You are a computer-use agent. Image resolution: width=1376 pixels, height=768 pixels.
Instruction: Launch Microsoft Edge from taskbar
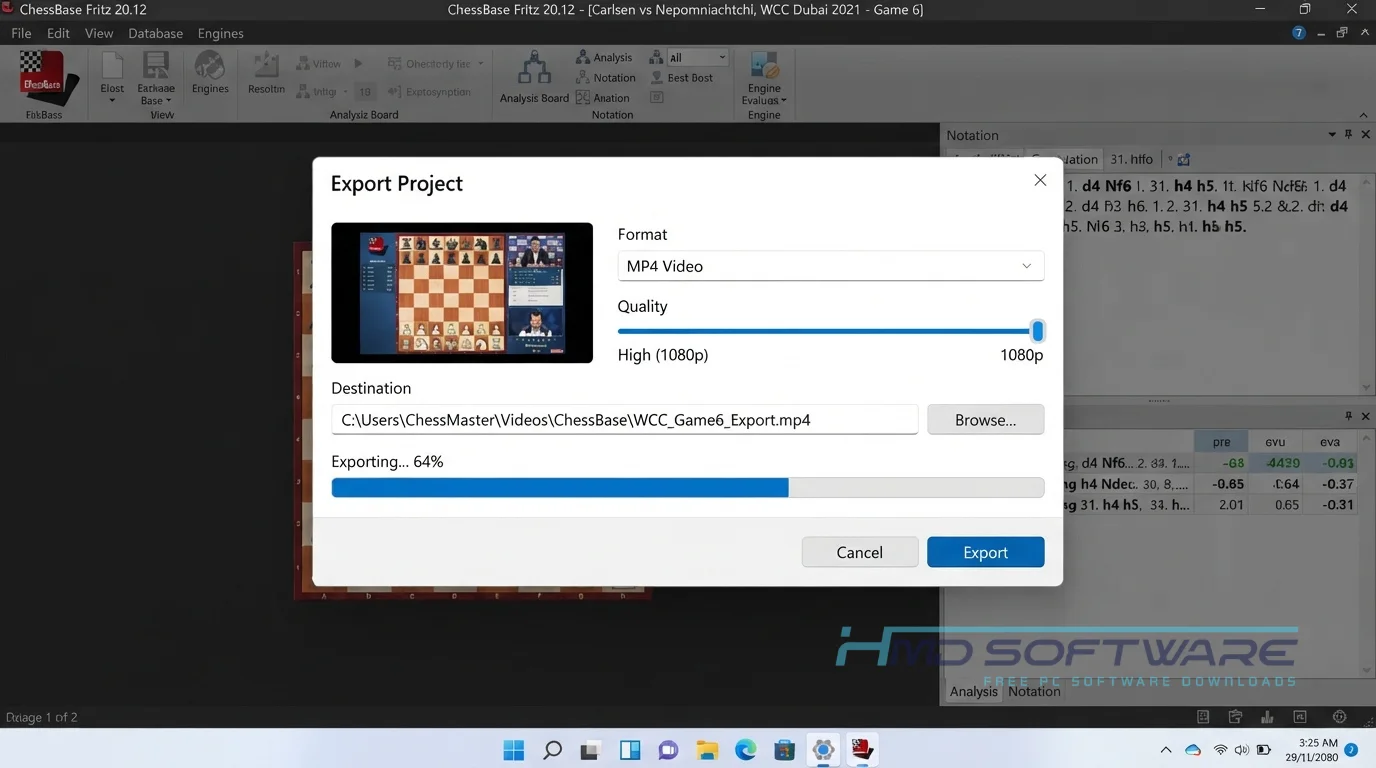(746, 750)
